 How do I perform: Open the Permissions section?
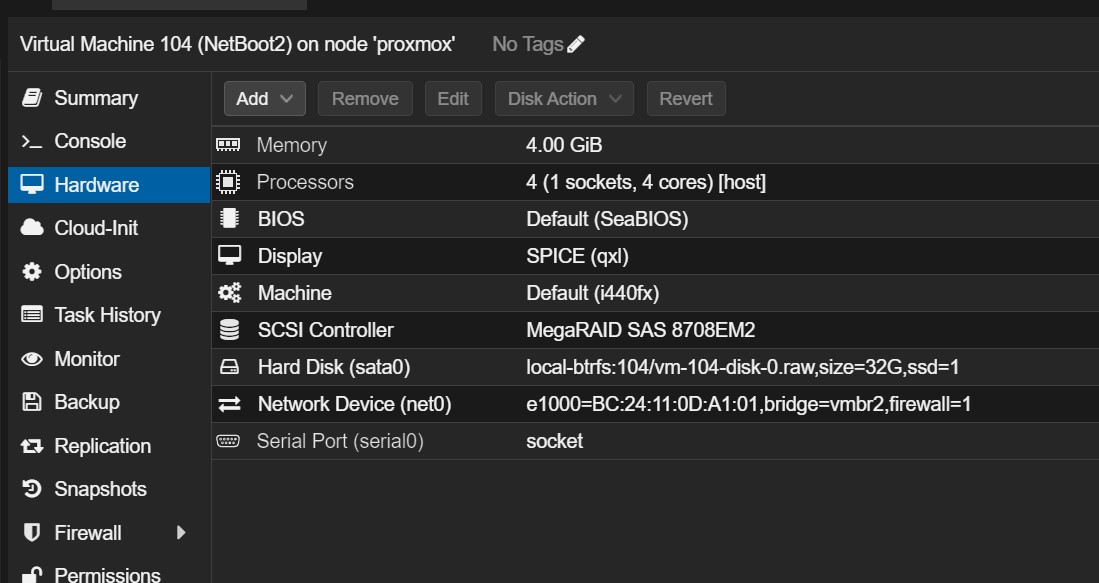coord(109,574)
